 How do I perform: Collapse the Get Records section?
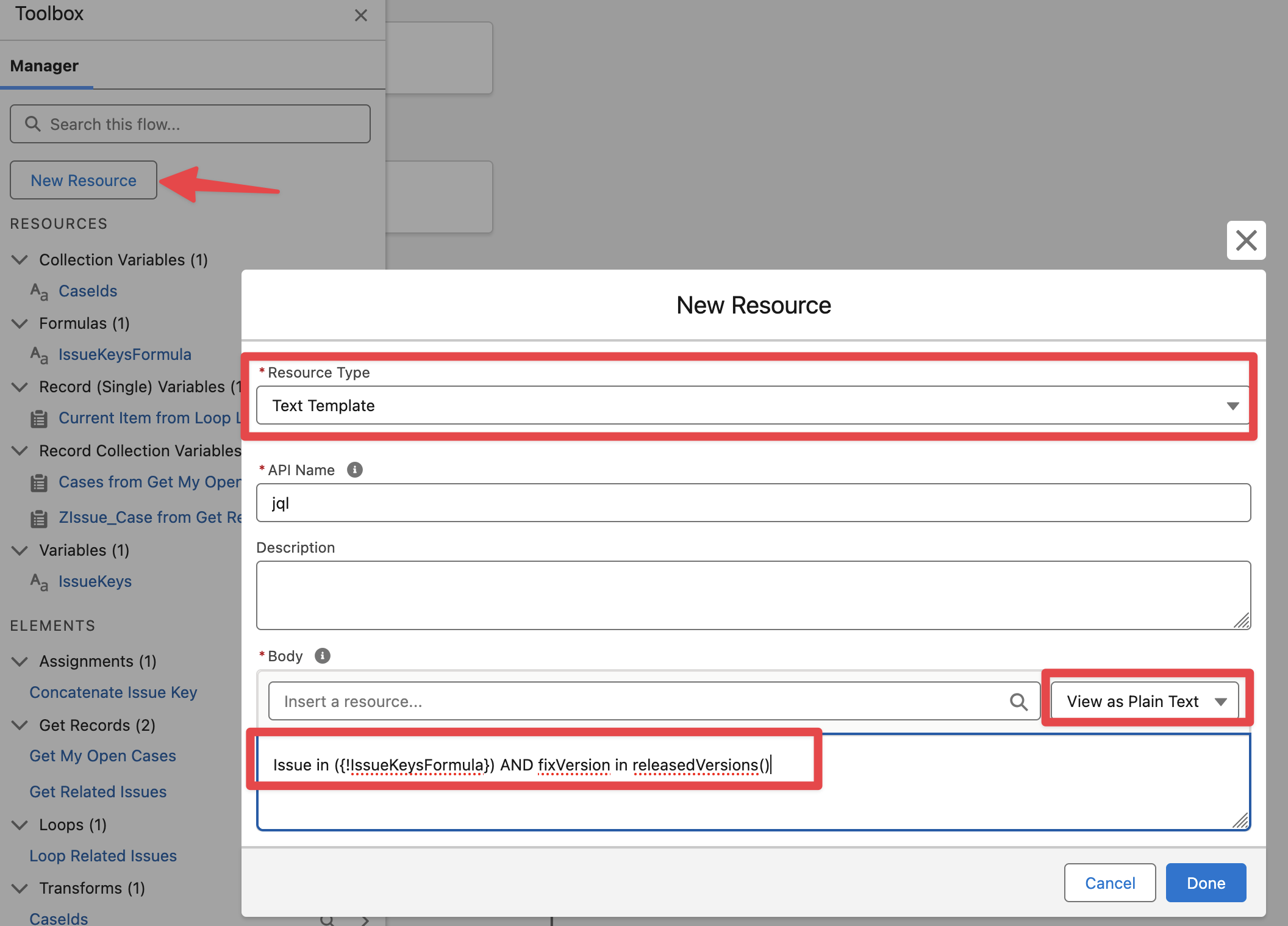tap(20, 725)
